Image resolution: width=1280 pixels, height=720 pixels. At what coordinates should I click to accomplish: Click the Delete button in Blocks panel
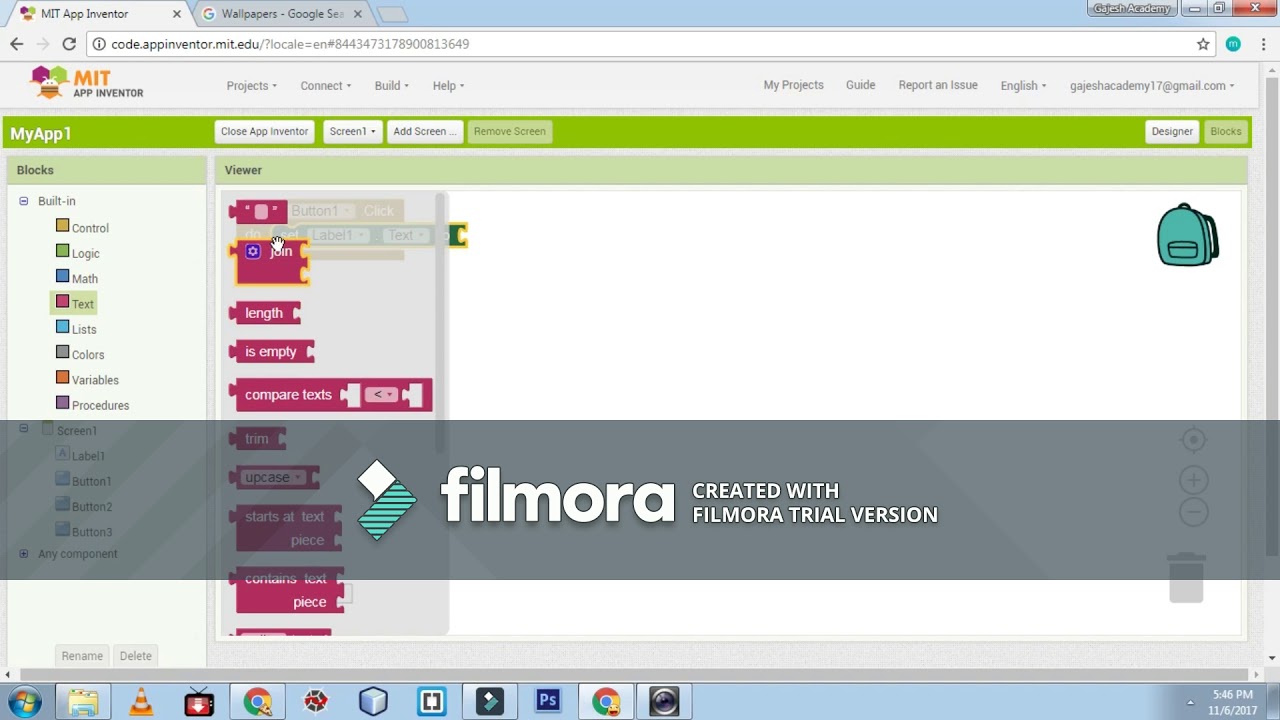pos(136,656)
